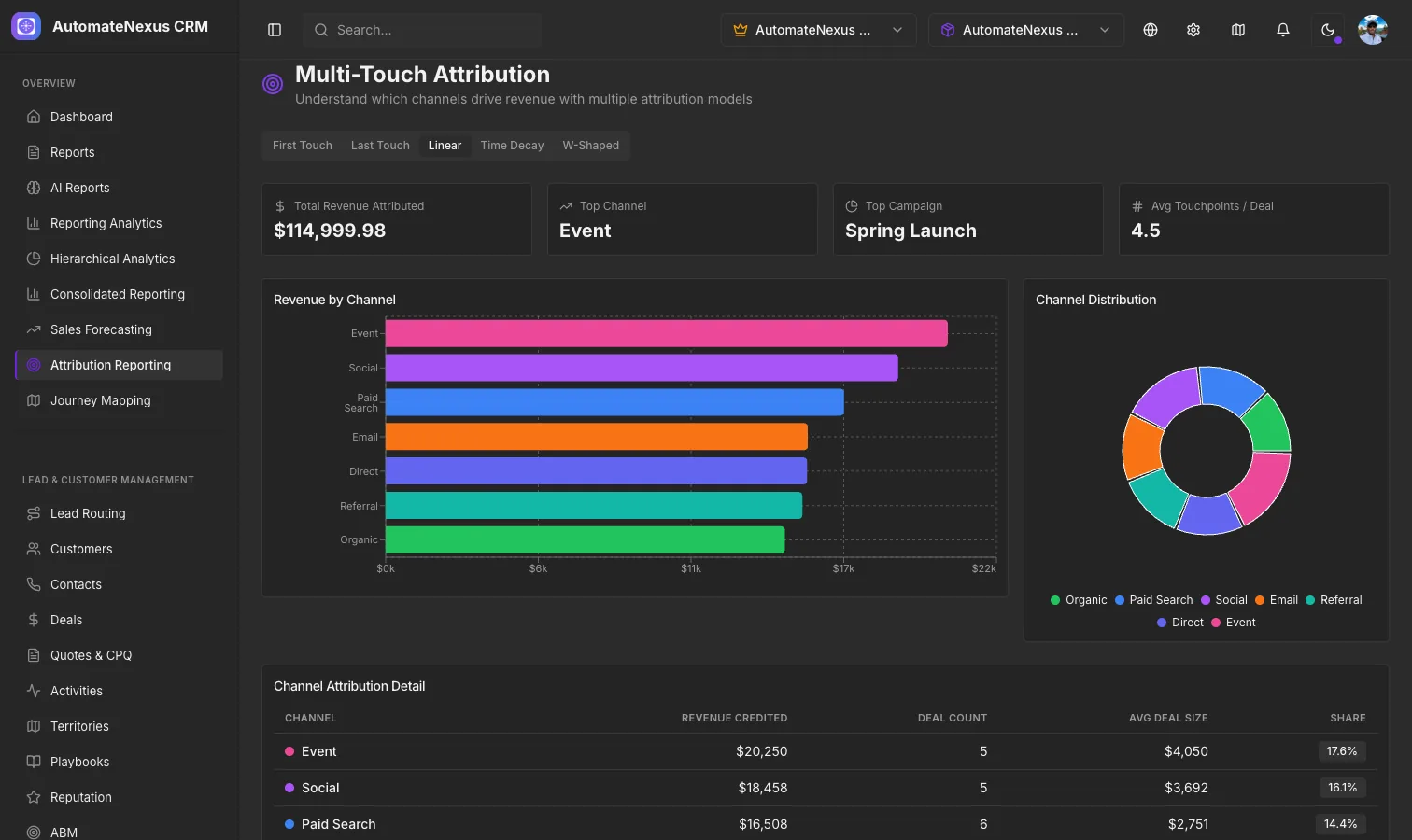Open Reporting Analytics page

pos(120,223)
